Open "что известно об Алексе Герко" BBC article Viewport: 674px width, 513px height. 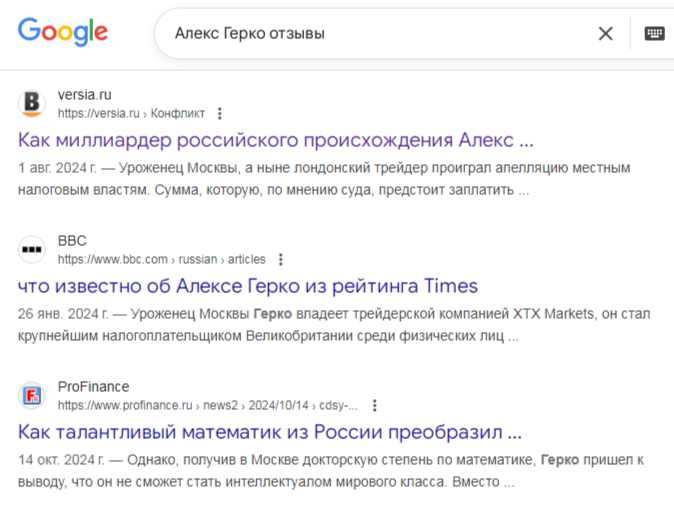(x=247, y=286)
